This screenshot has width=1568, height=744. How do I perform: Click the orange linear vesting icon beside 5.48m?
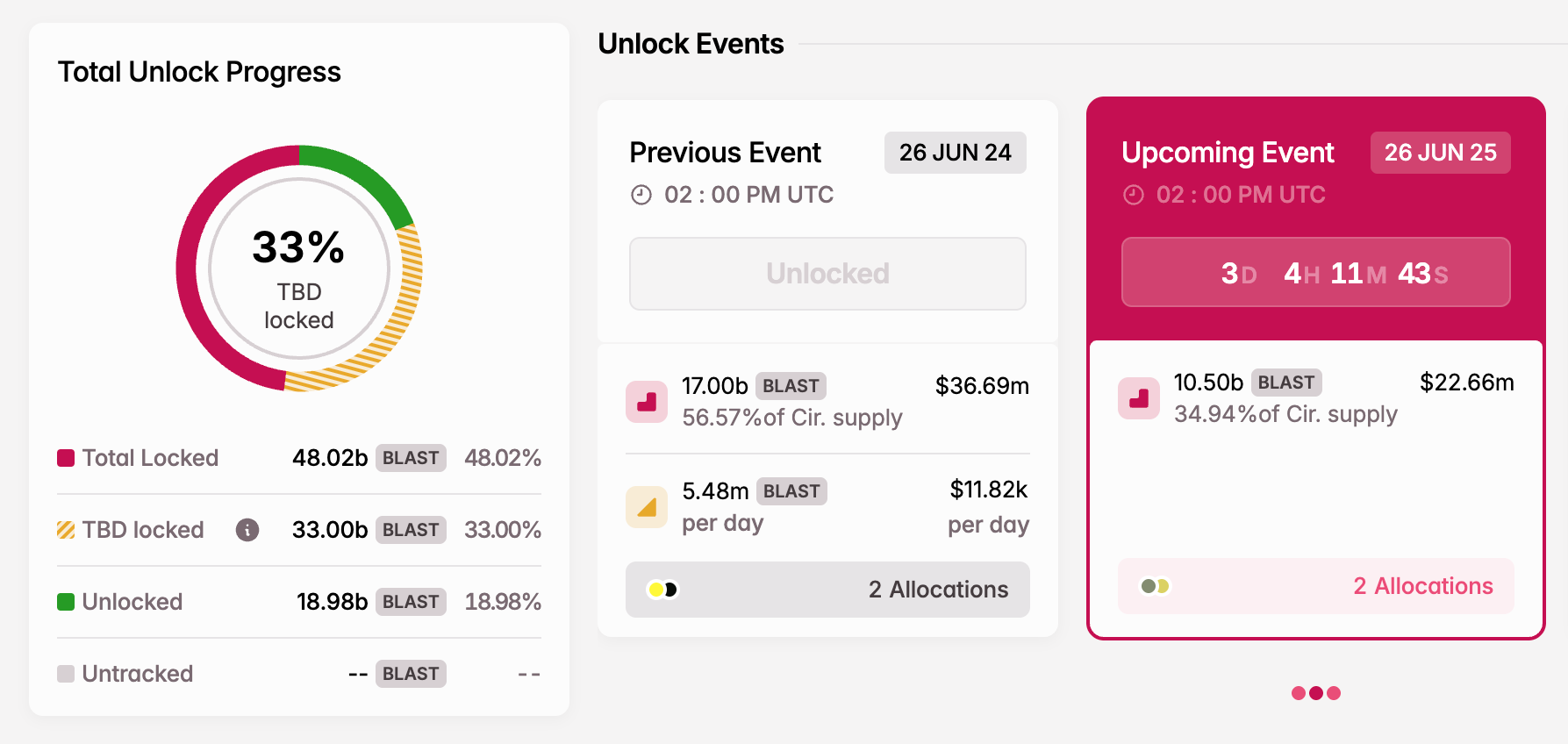(x=647, y=507)
